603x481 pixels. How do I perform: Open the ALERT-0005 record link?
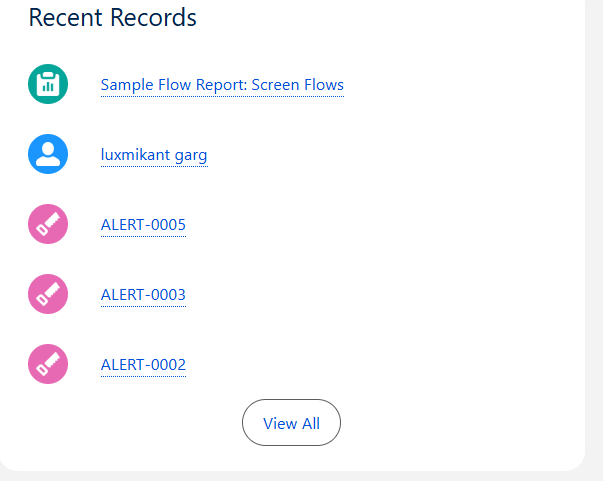click(x=143, y=225)
